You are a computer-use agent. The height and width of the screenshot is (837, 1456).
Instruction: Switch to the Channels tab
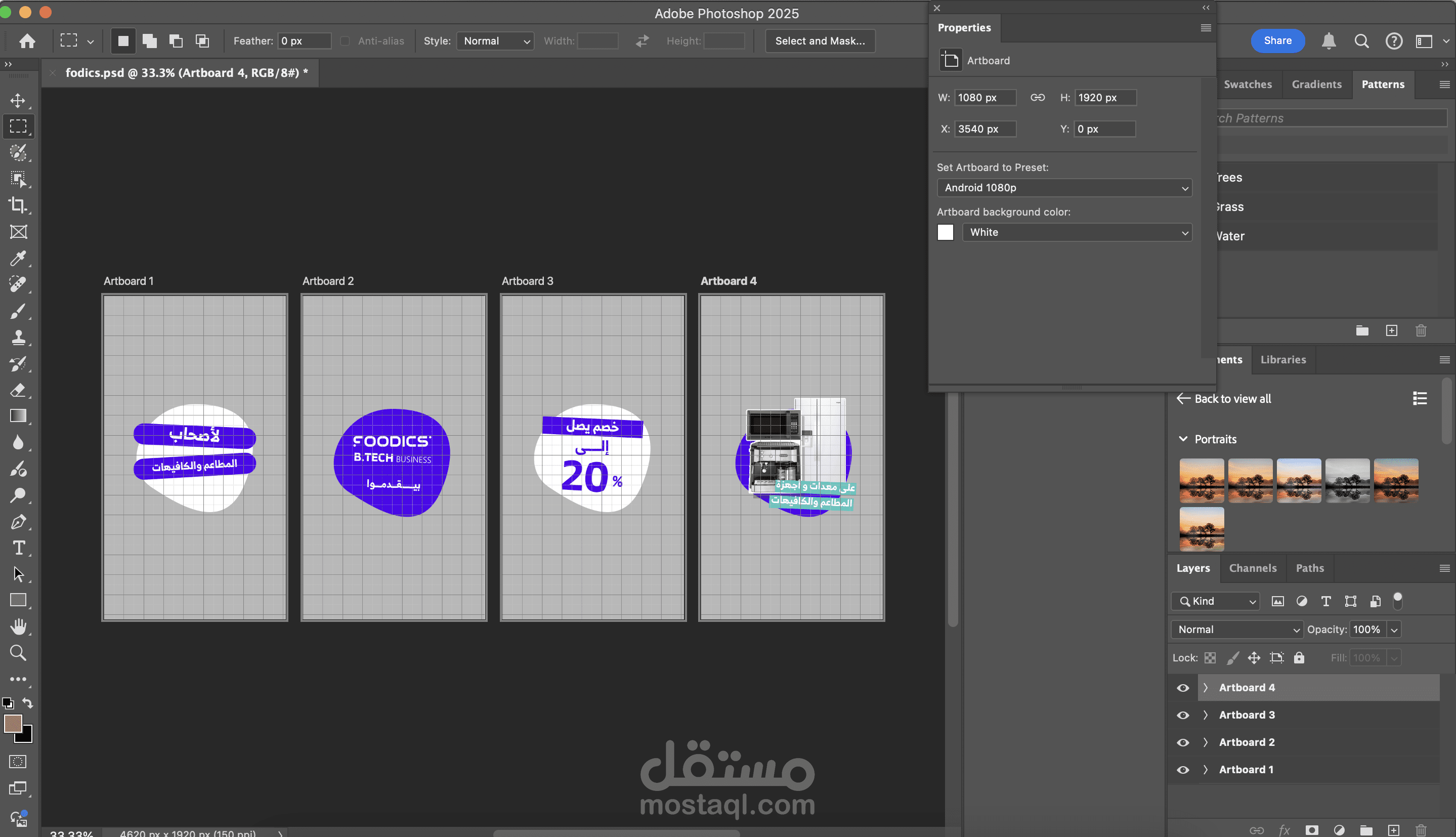(1253, 568)
